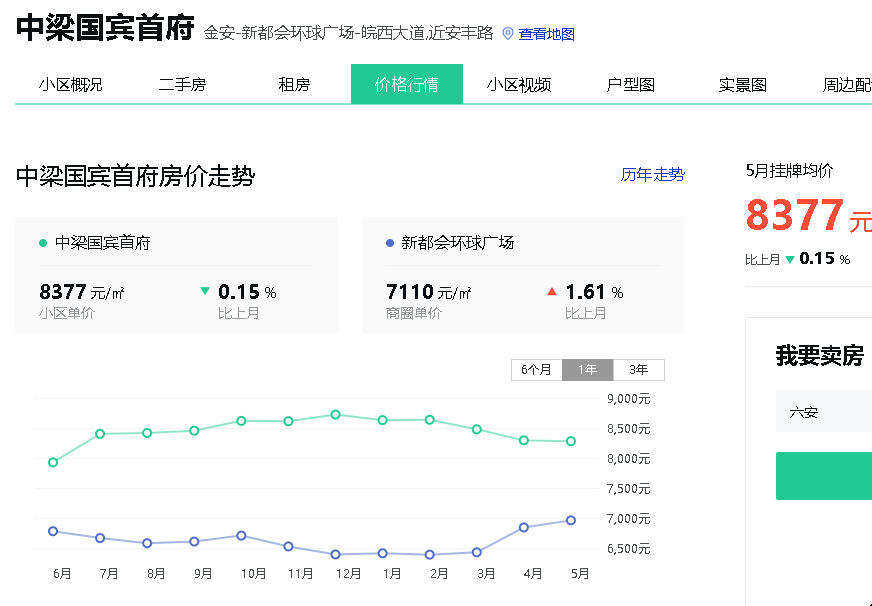Select the 3年 chart range

click(638, 370)
